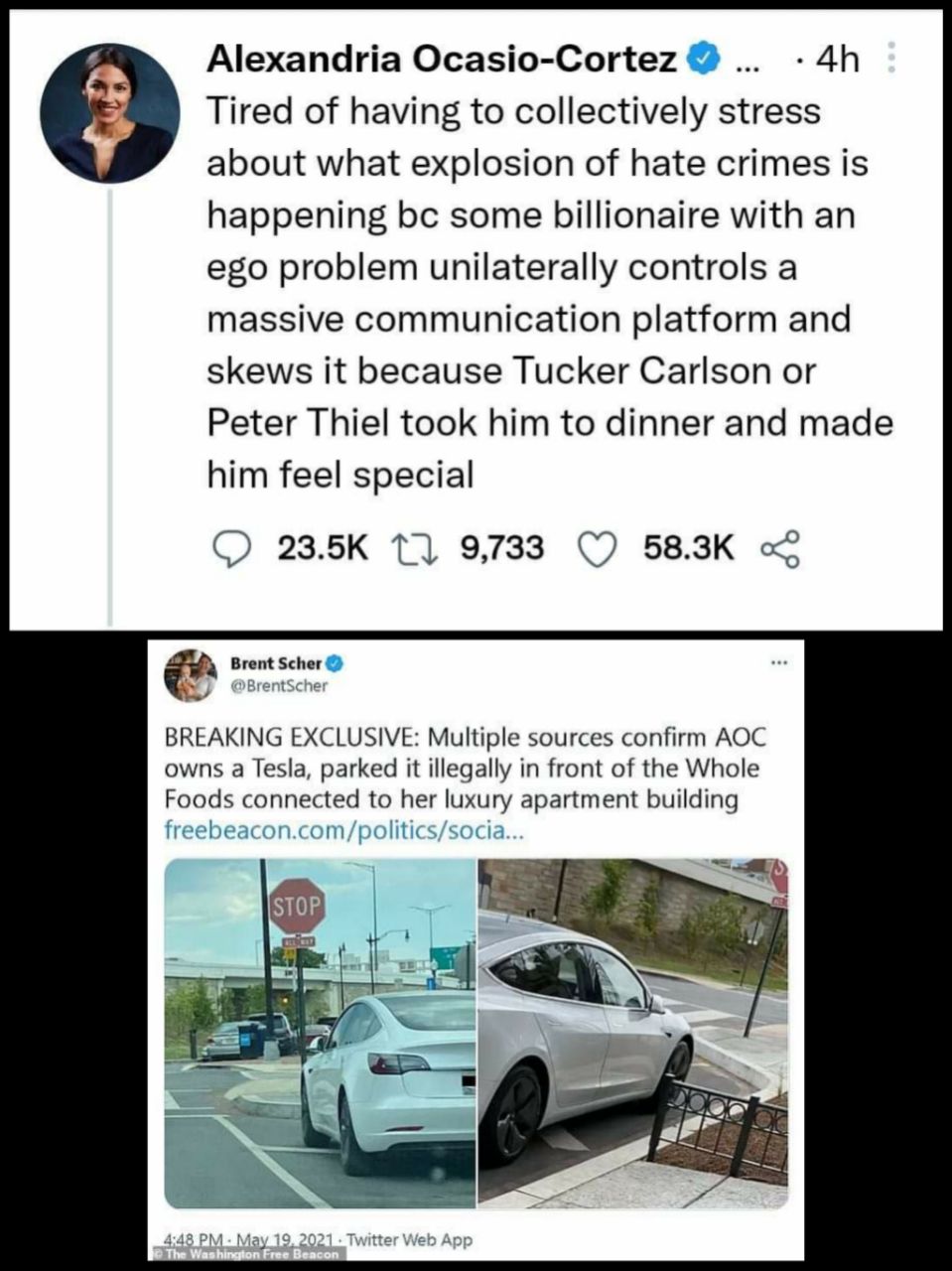The height and width of the screenshot is (1271, 952).
Task: Click the reply speech bubble icon
Action: pos(232,549)
